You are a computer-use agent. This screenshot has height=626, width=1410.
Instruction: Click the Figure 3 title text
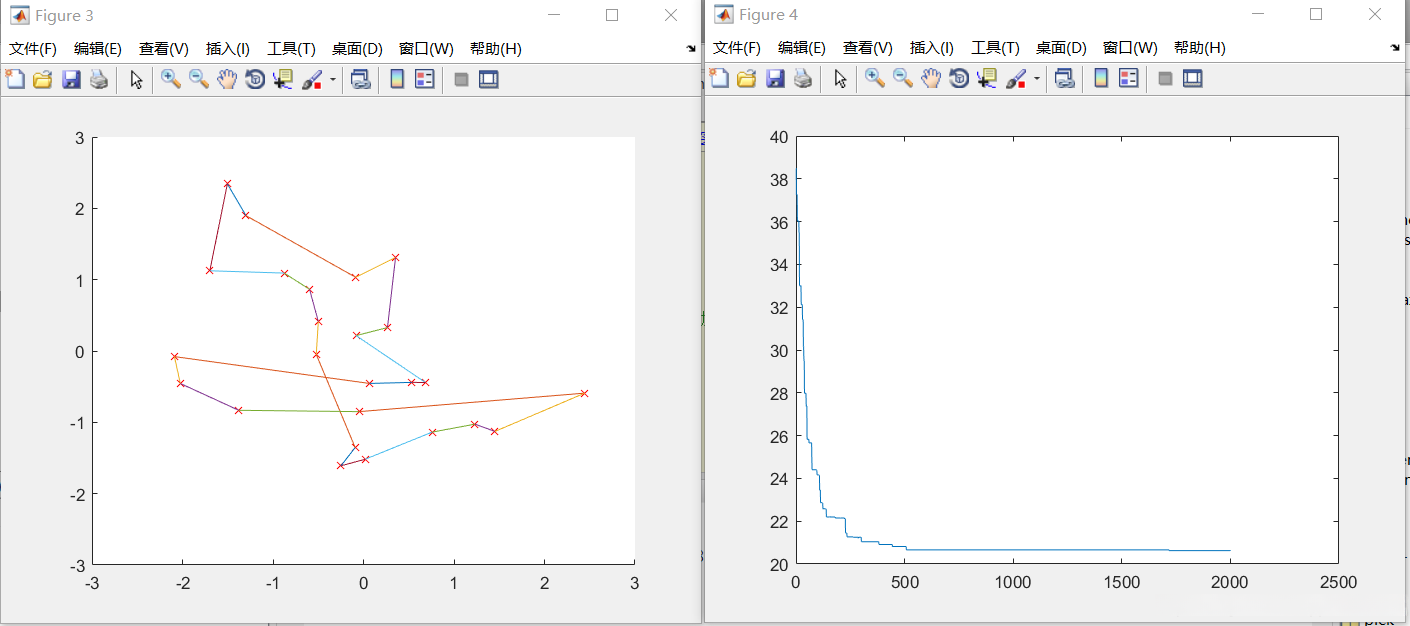click(x=64, y=16)
